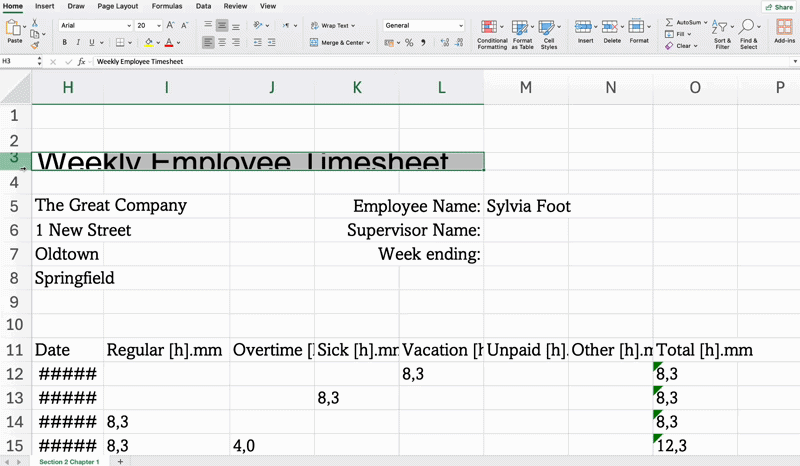Toggle Bold formatting
Screen dimensions: 800x466
pos(65,43)
